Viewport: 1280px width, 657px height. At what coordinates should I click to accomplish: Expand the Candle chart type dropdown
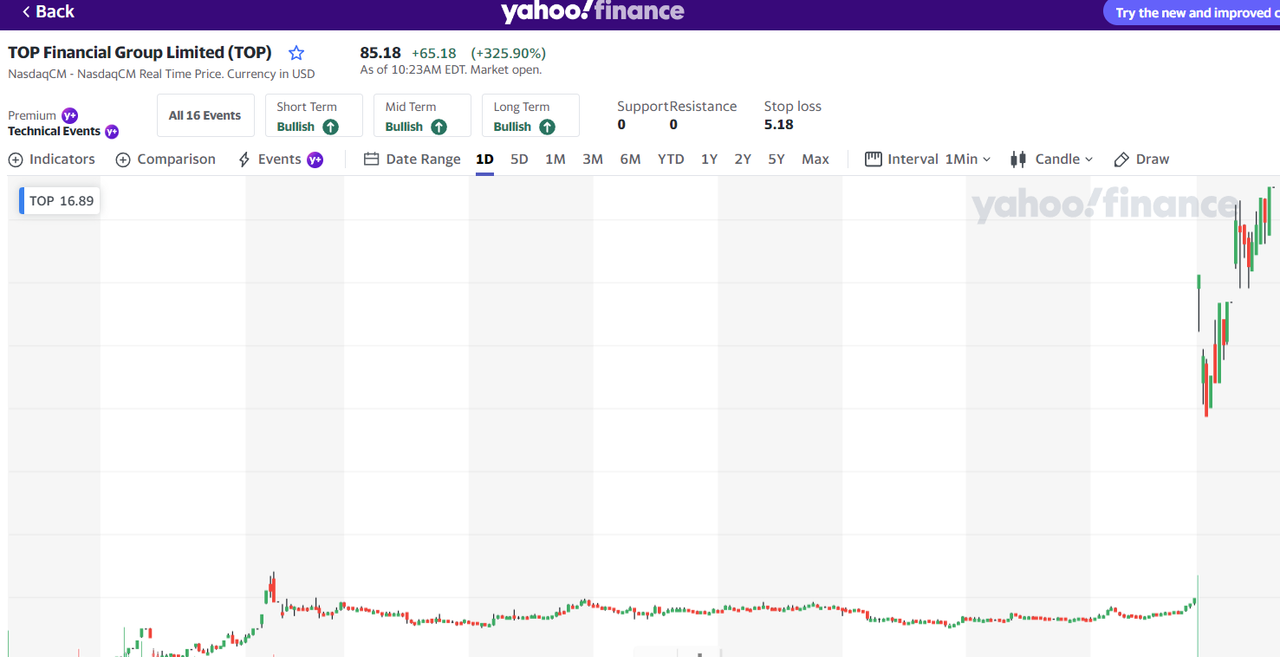click(1052, 159)
